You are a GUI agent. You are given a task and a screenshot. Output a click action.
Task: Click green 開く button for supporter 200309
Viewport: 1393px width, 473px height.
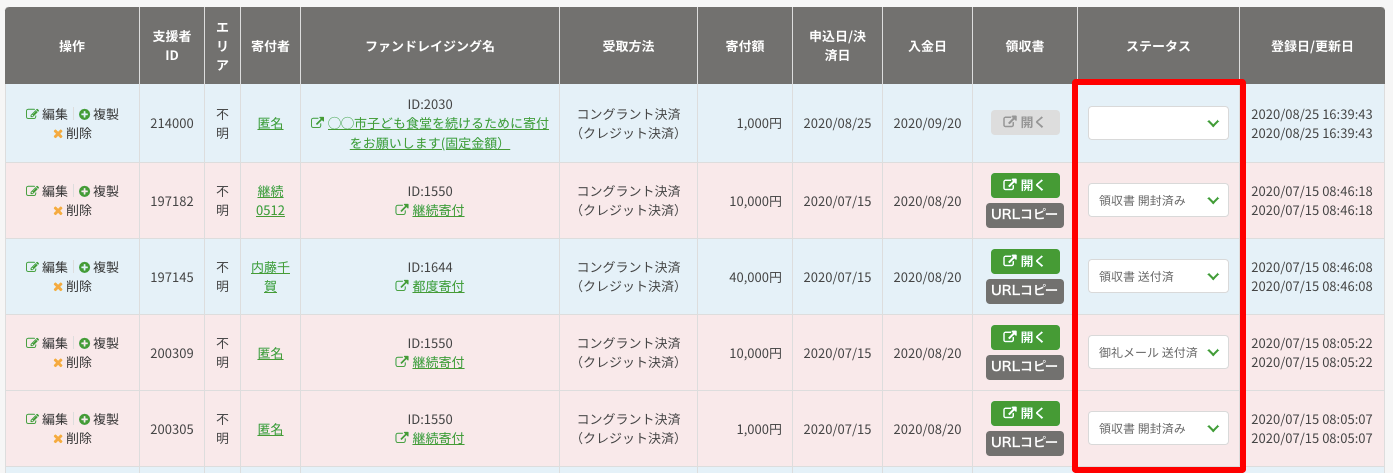point(1025,337)
